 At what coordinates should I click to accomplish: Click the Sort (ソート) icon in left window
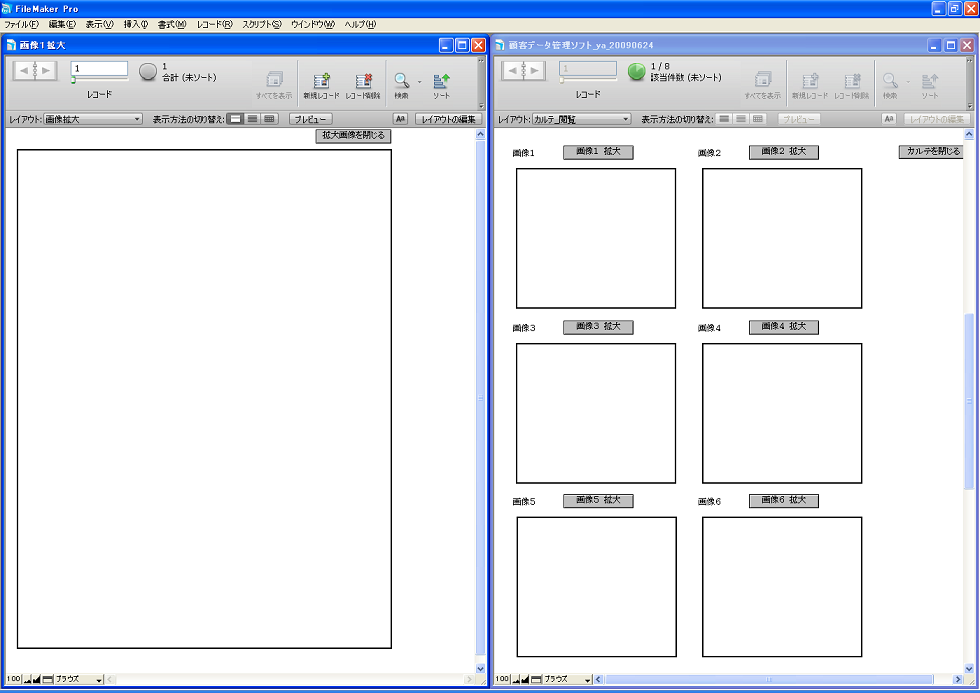[x=441, y=81]
